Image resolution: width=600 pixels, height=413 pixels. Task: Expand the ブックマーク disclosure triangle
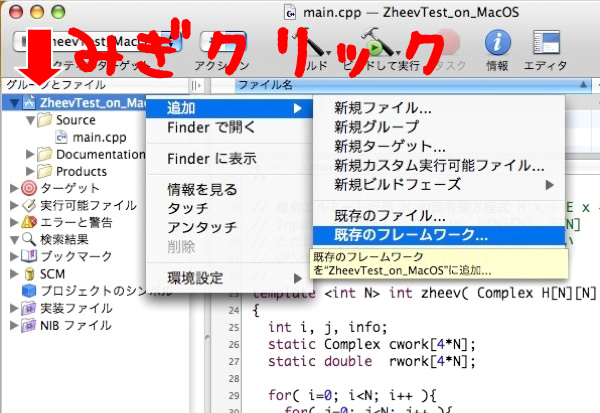click(x=14, y=256)
